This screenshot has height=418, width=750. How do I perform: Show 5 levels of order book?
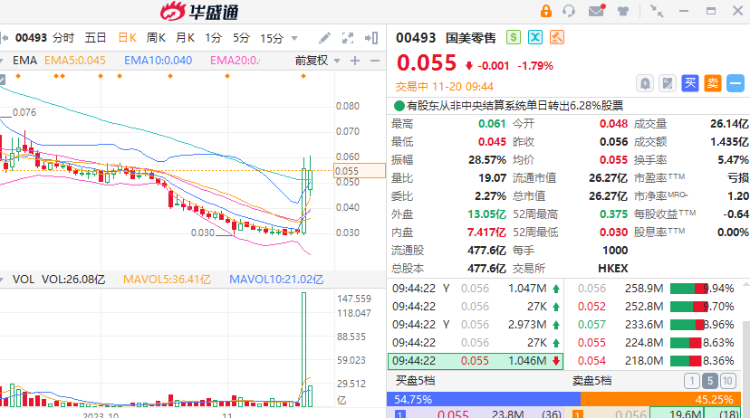(x=710, y=381)
